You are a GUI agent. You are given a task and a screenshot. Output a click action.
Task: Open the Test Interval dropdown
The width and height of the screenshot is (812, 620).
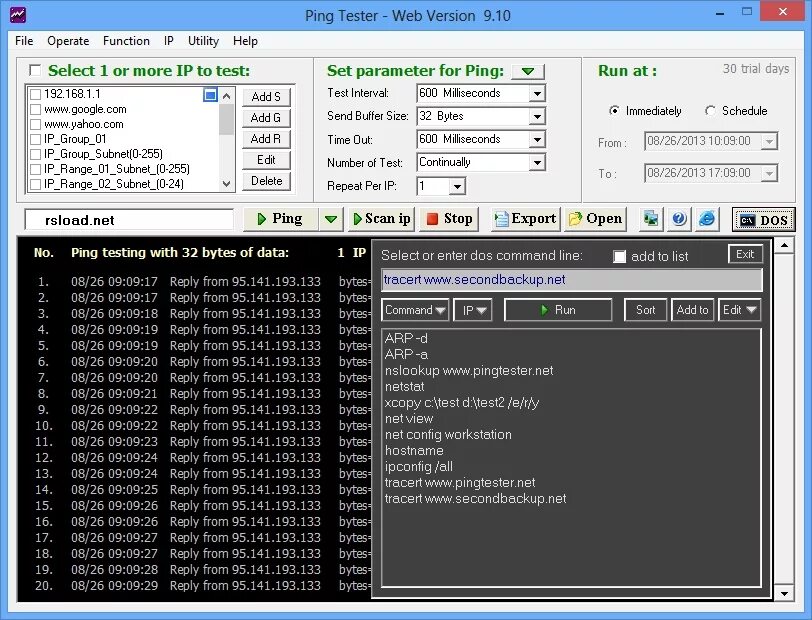pyautogui.click(x=537, y=94)
